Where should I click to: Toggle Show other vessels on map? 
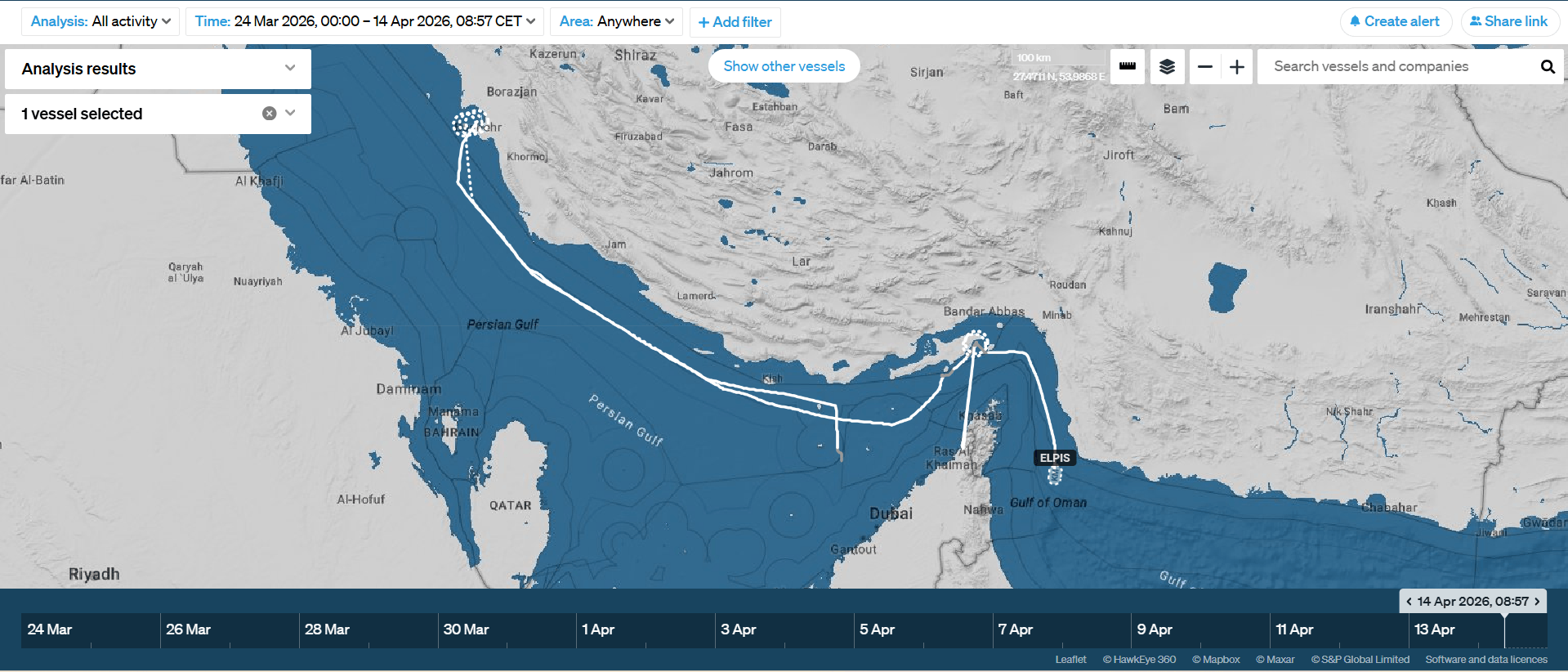point(784,66)
